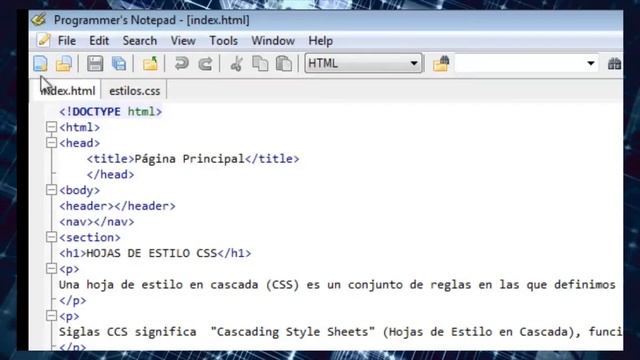Image resolution: width=640 pixels, height=360 pixels.
Task: Collapse the <body> fold marker
Action: click(x=51, y=190)
